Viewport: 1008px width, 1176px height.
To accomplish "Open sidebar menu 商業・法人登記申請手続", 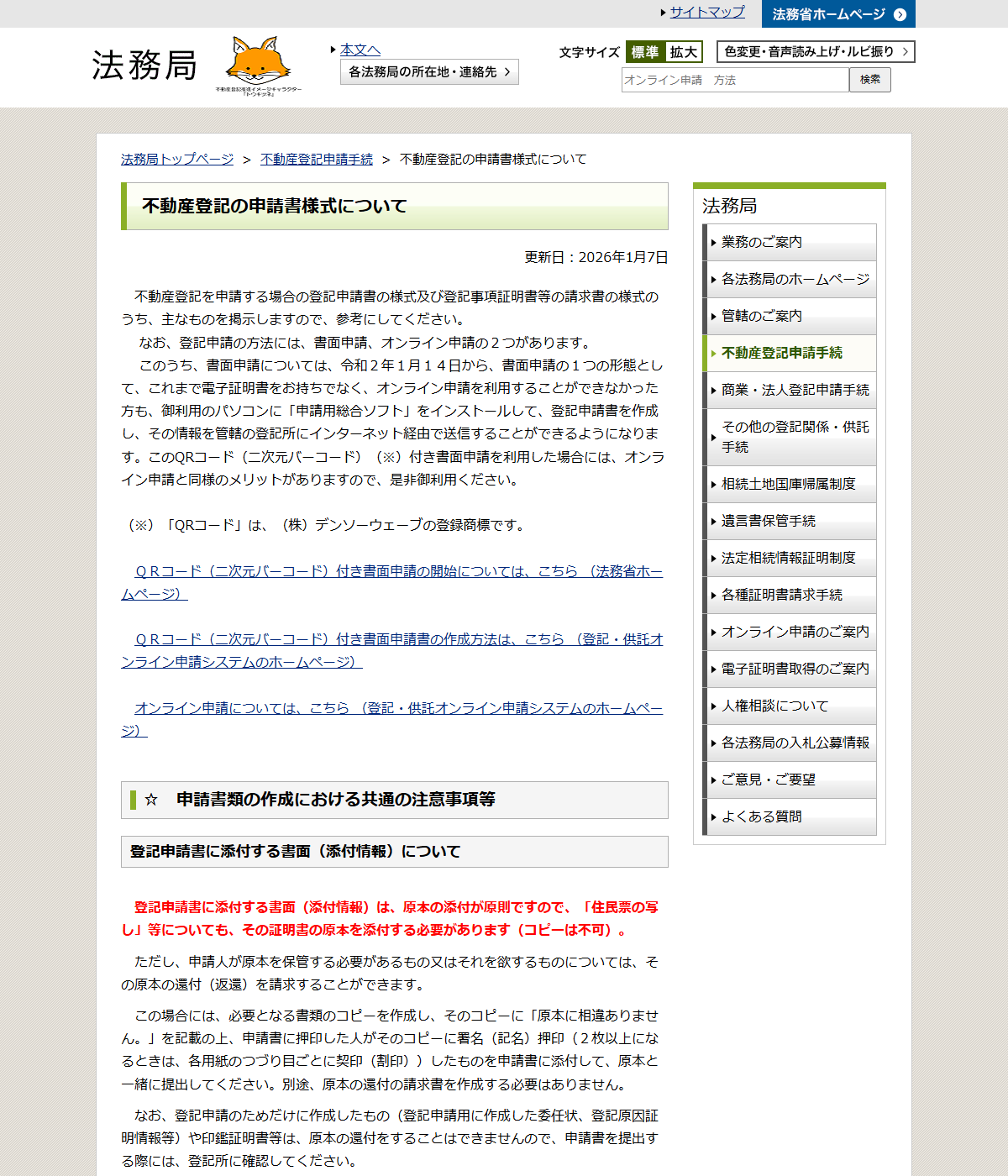I will click(790, 390).
